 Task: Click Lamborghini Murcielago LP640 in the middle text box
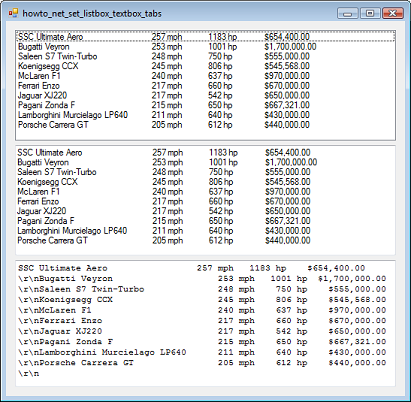[x=72, y=231]
